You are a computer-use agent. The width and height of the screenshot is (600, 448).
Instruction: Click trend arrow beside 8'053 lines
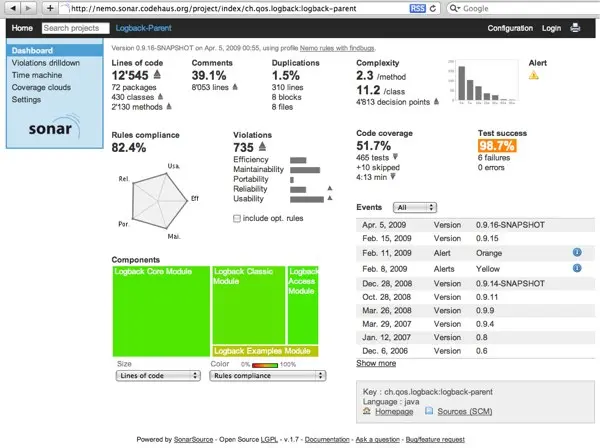[x=235, y=87]
